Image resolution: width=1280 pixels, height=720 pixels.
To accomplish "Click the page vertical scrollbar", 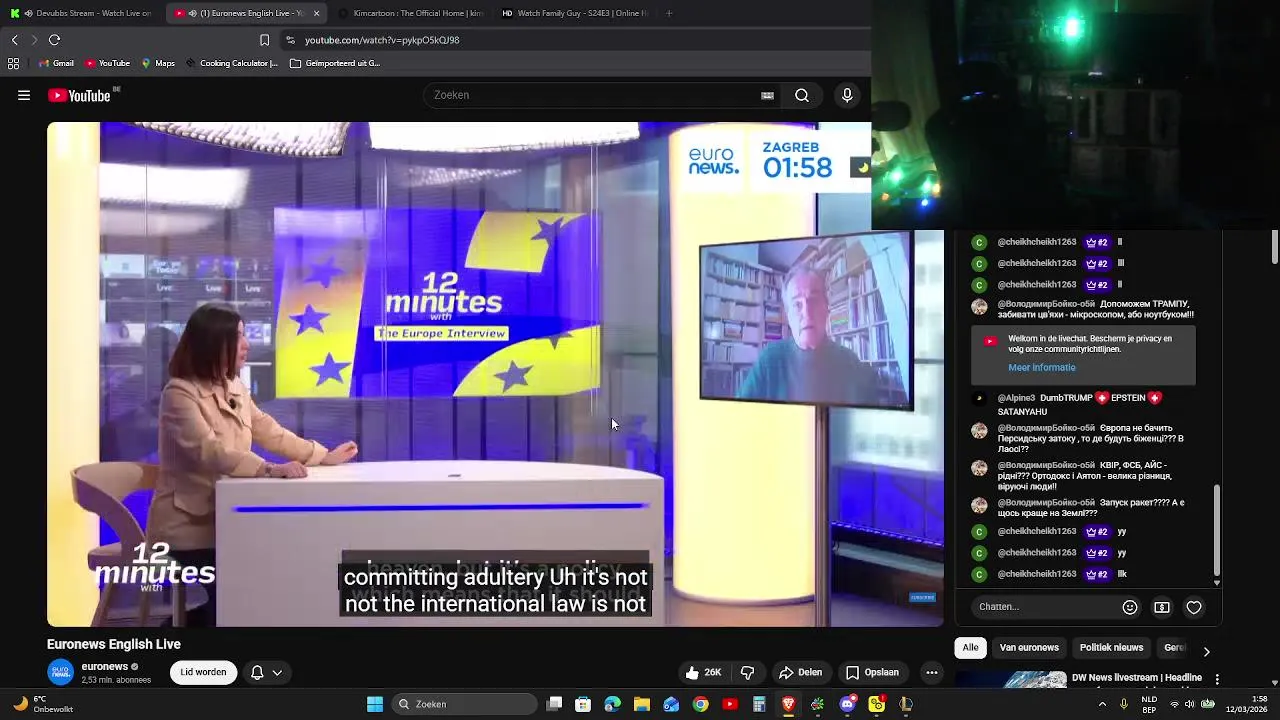I will pos(1274,247).
